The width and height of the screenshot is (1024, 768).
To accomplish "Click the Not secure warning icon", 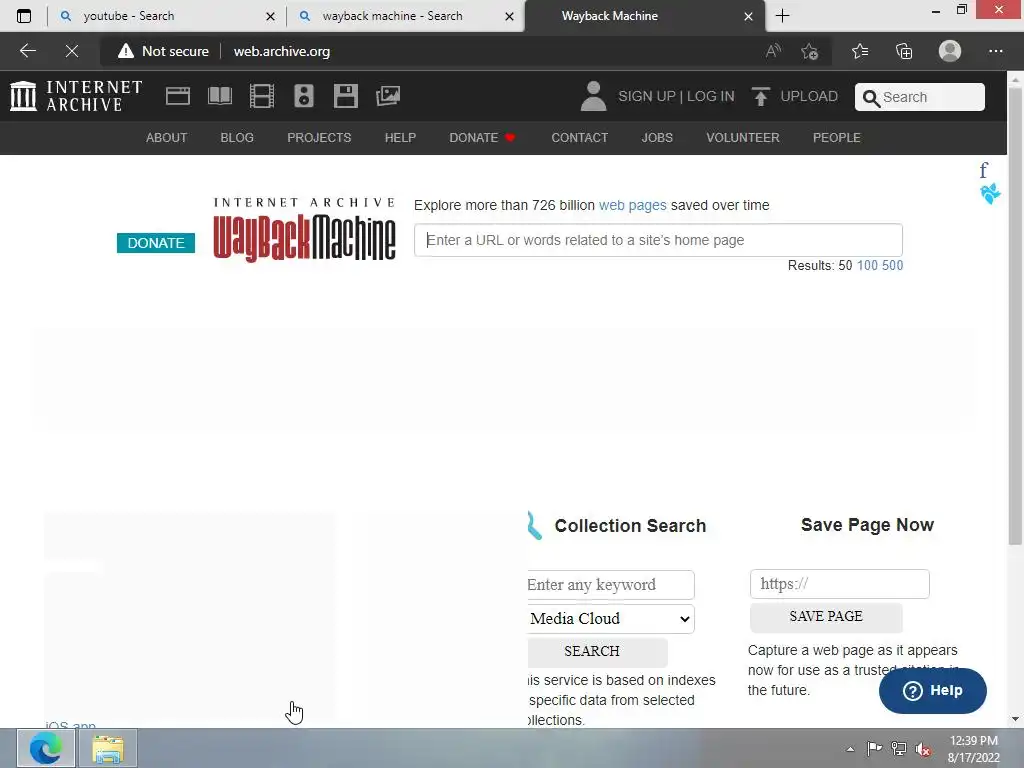I will 125,51.
